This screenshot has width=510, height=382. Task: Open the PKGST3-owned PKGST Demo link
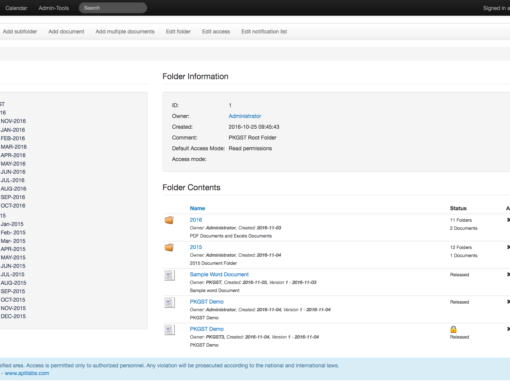tap(207, 329)
